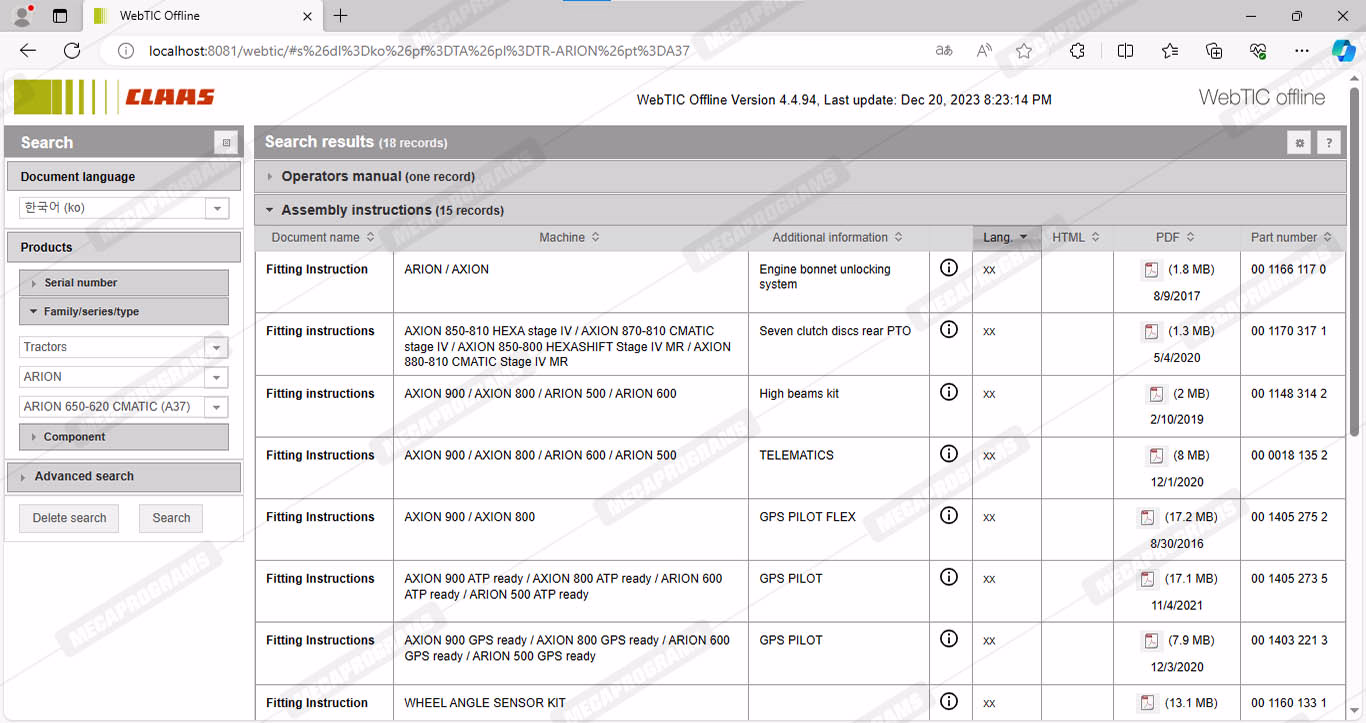Open the TELEMATICS fitting instructions PDF
The width and height of the screenshot is (1366, 723).
pyautogui.click(x=1156, y=456)
